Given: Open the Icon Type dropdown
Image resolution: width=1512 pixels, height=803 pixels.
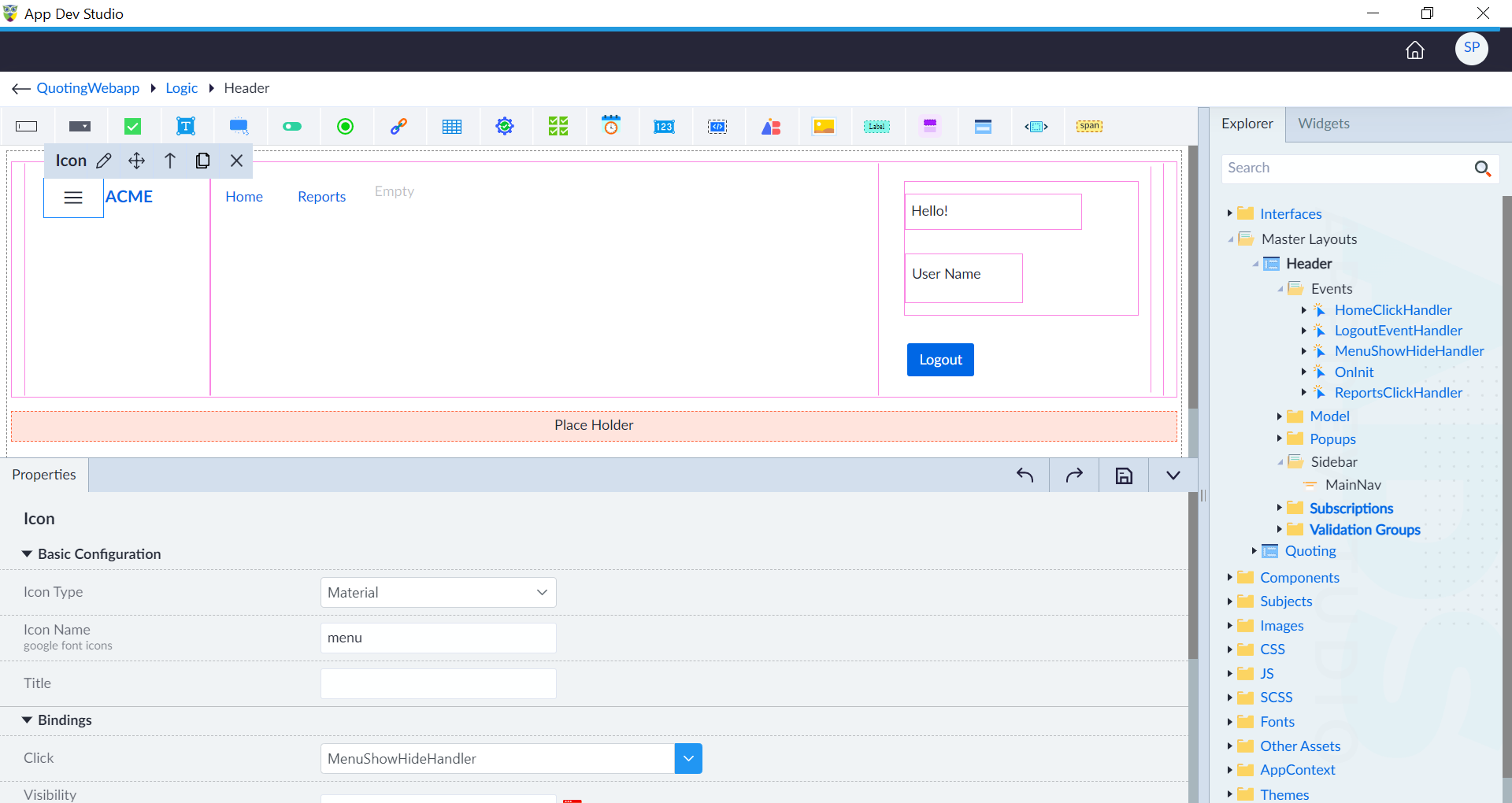Looking at the screenshot, I should 439,593.
